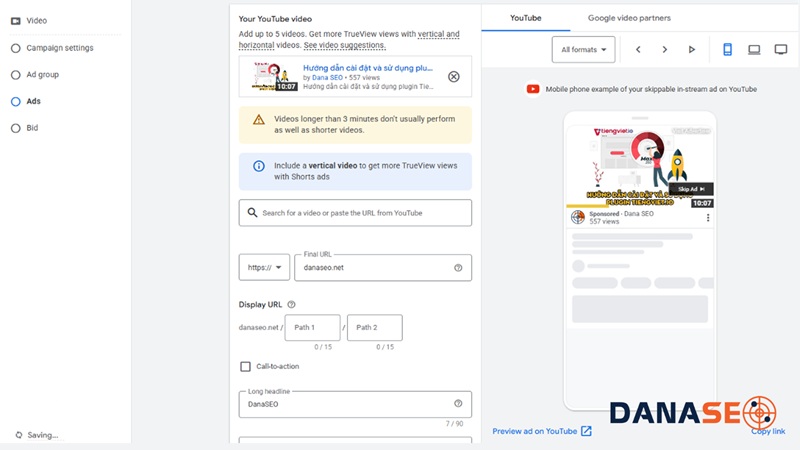The image size is (800, 450).
Task: Show help for Final URL
Action: click(458, 268)
